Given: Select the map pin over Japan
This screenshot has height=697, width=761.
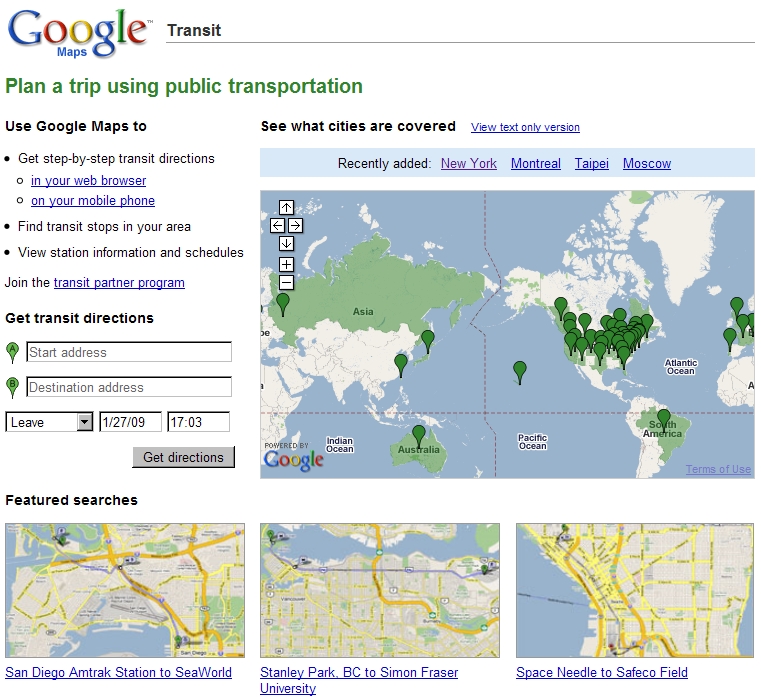Looking at the screenshot, I should 428,340.
